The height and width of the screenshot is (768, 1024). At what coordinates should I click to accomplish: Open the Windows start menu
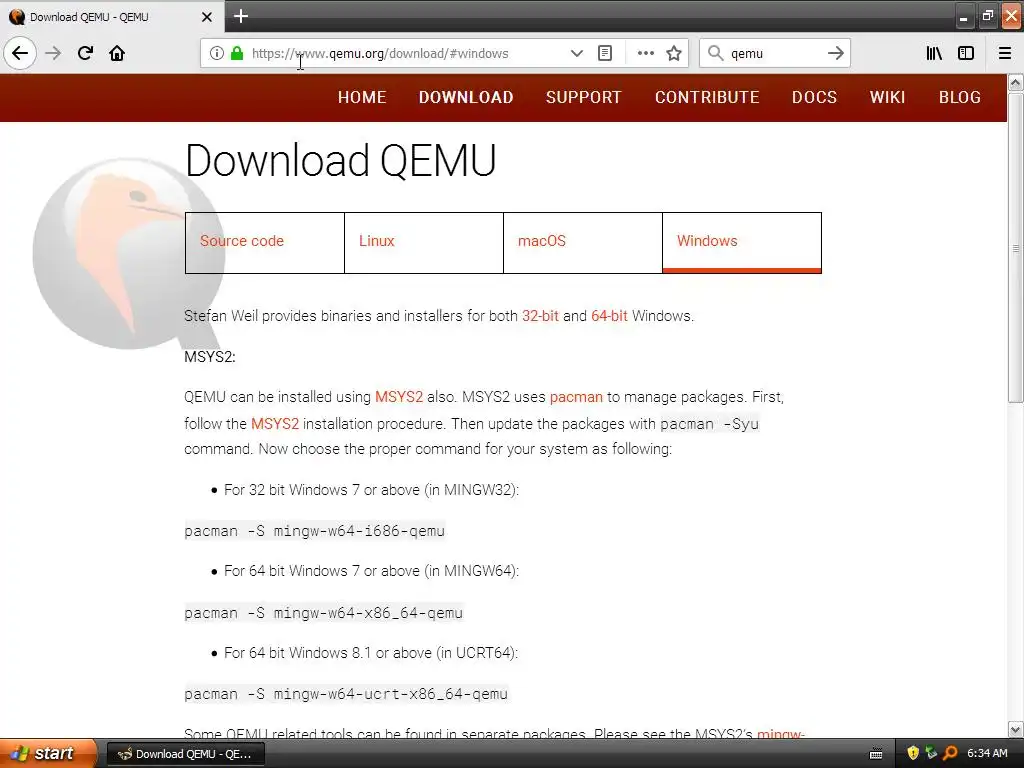[x=48, y=754]
